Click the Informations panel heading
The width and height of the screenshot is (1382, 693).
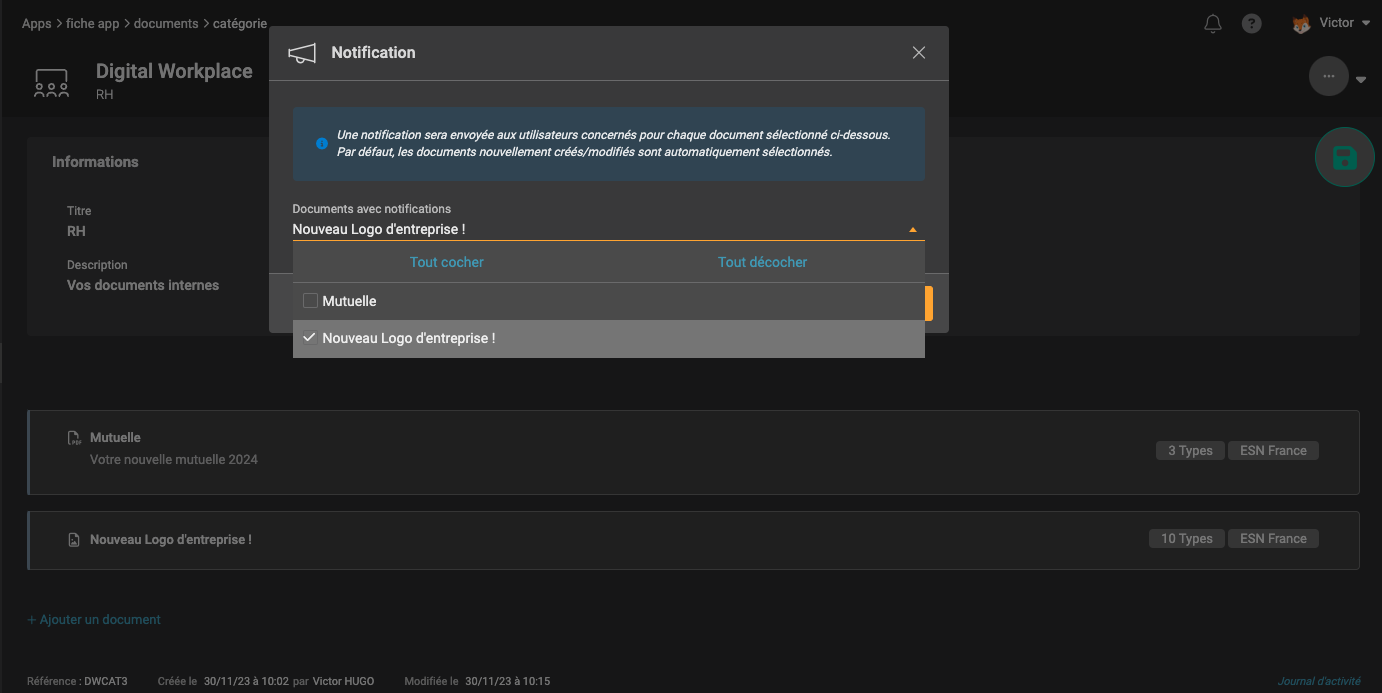click(x=95, y=162)
